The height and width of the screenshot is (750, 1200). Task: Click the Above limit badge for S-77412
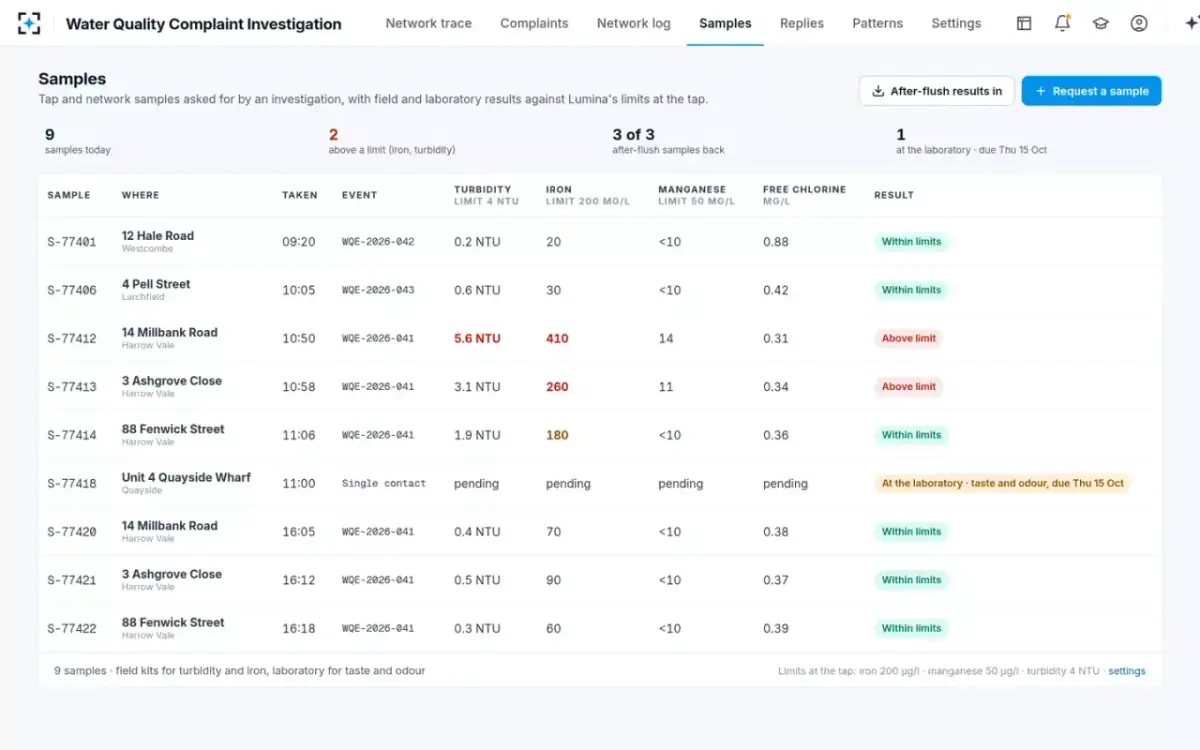[909, 338]
